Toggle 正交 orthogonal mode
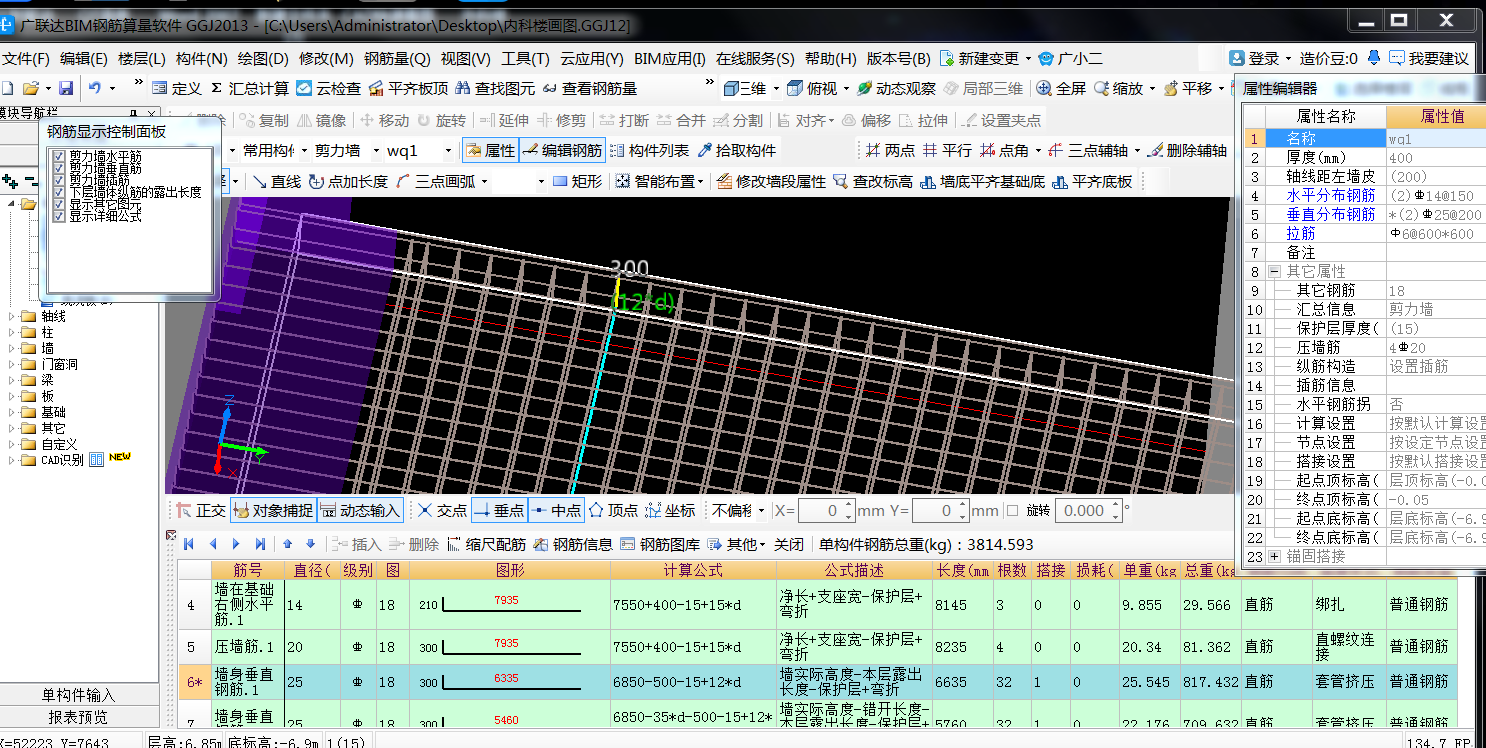1486x748 pixels. point(200,510)
